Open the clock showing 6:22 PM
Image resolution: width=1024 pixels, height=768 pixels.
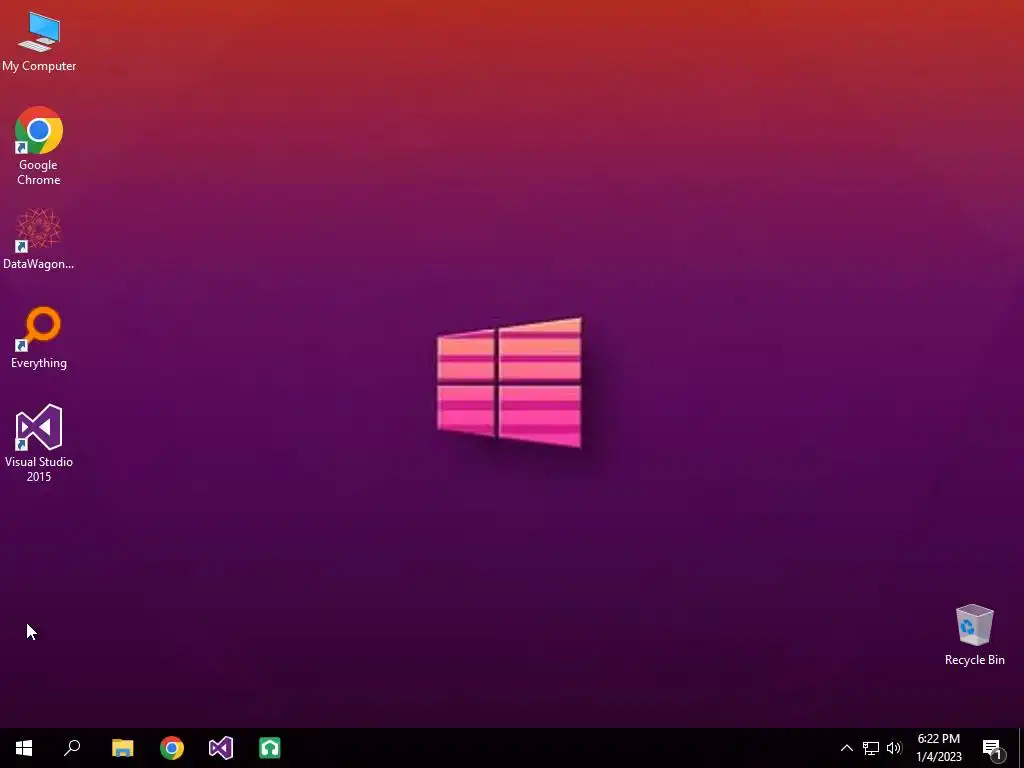click(x=938, y=748)
